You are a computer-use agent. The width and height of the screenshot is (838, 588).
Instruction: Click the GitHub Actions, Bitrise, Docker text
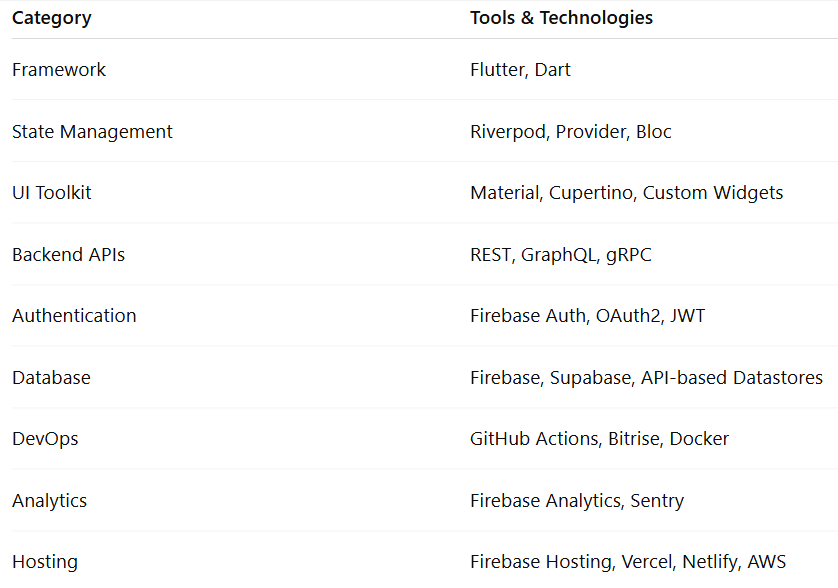(x=599, y=439)
